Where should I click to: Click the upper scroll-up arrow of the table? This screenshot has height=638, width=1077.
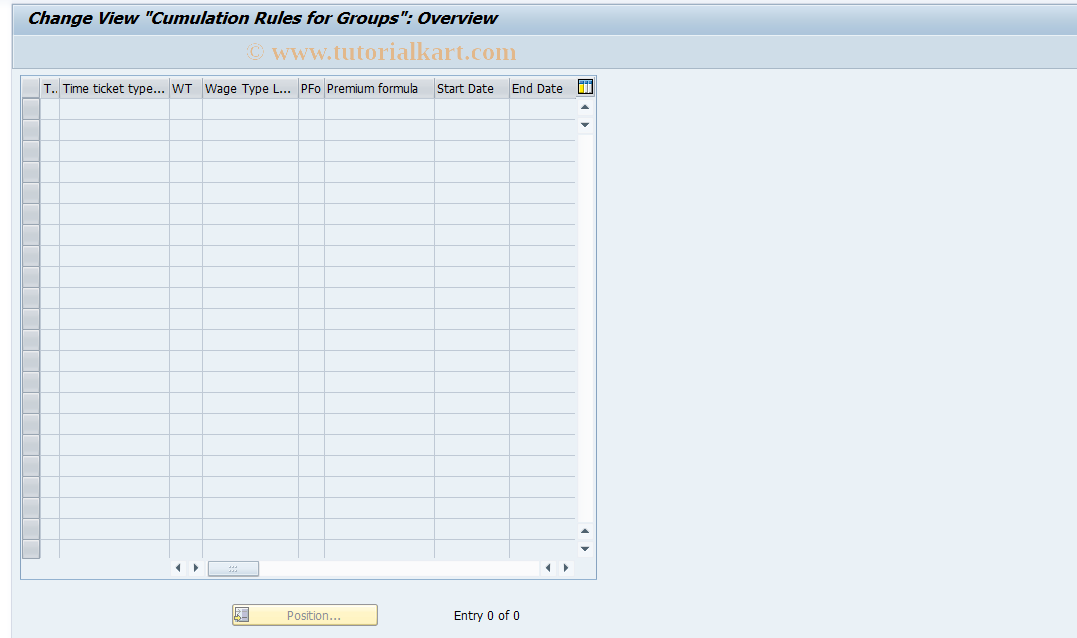pyautogui.click(x=585, y=107)
